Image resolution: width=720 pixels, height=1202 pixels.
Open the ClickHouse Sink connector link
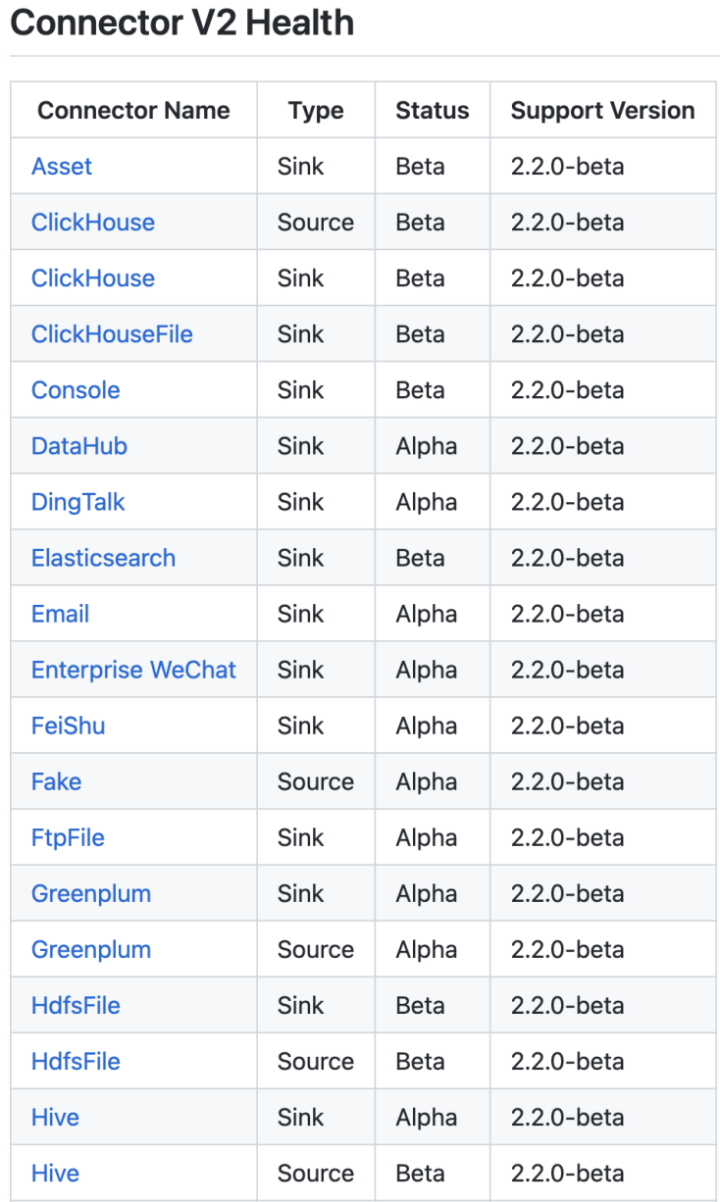pyautogui.click(x=93, y=278)
